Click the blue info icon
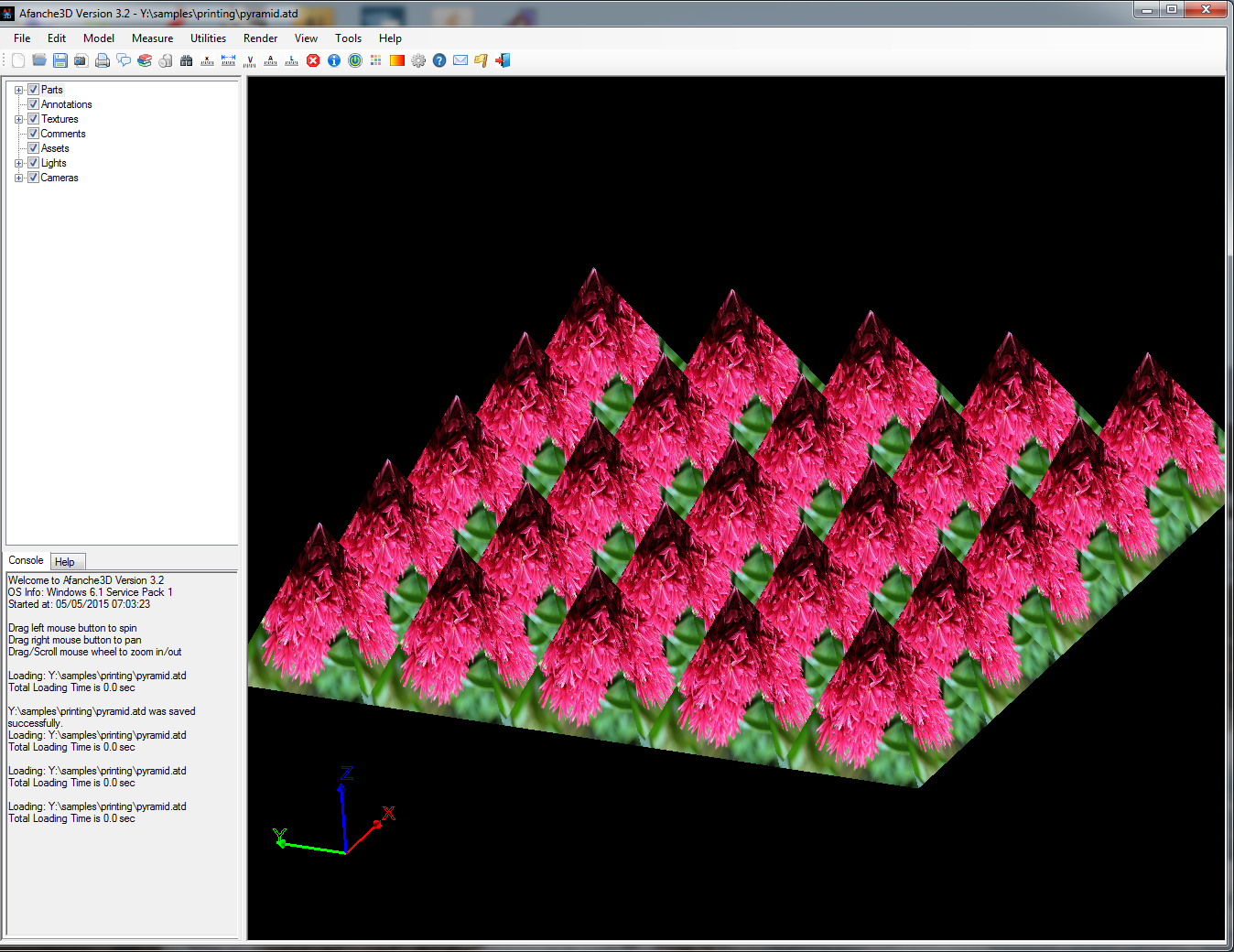The image size is (1234, 952). click(x=334, y=60)
